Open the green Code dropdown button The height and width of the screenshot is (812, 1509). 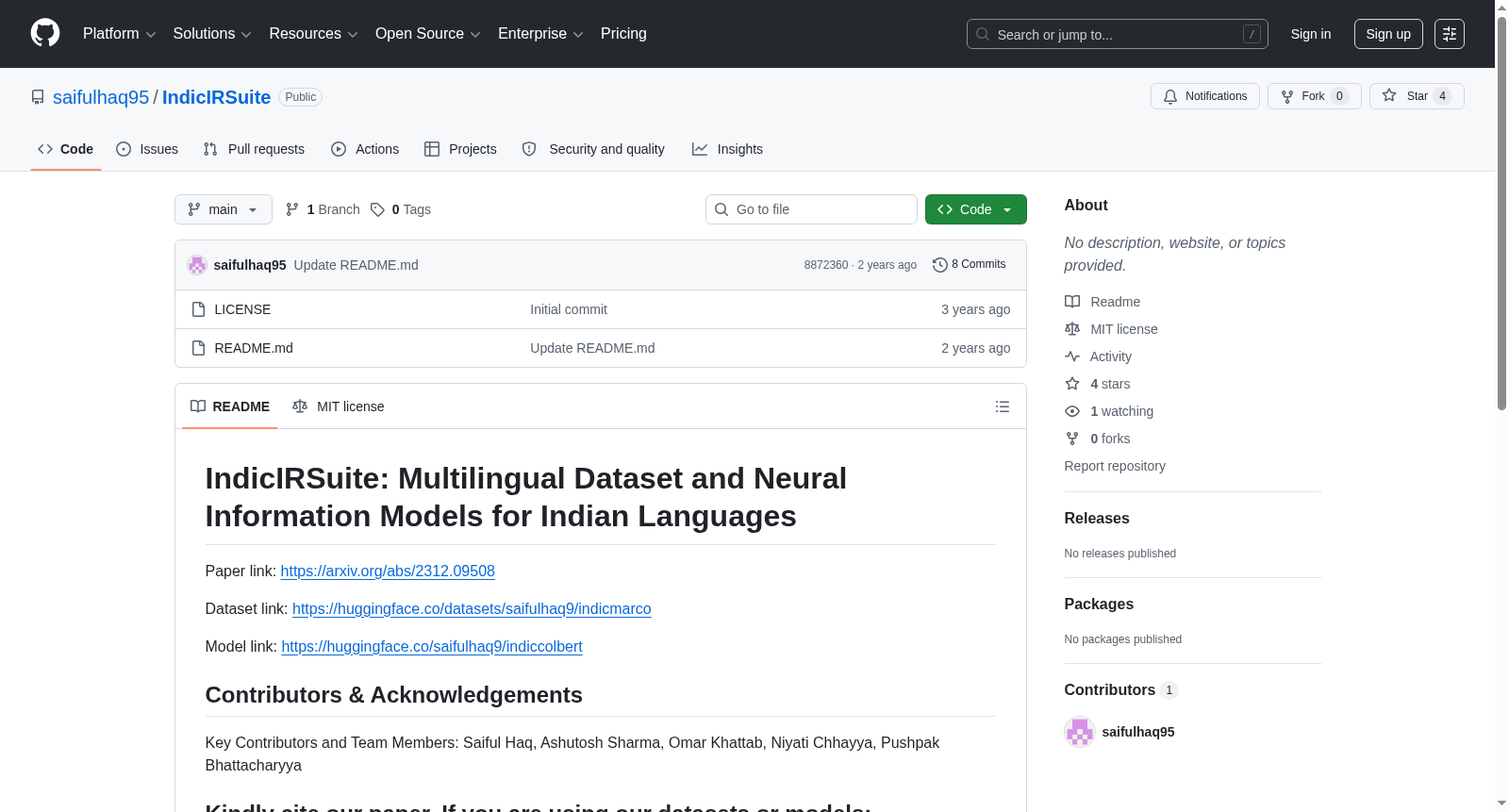click(976, 209)
